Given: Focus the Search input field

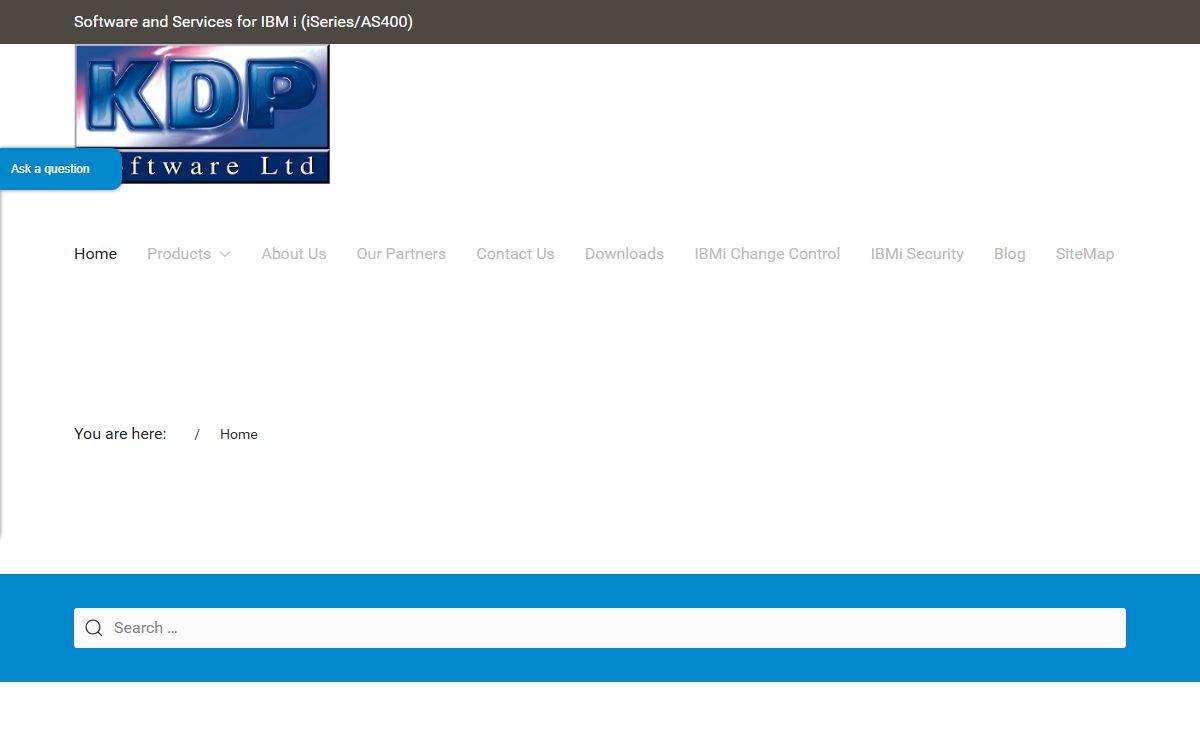Looking at the screenshot, I should pos(600,628).
